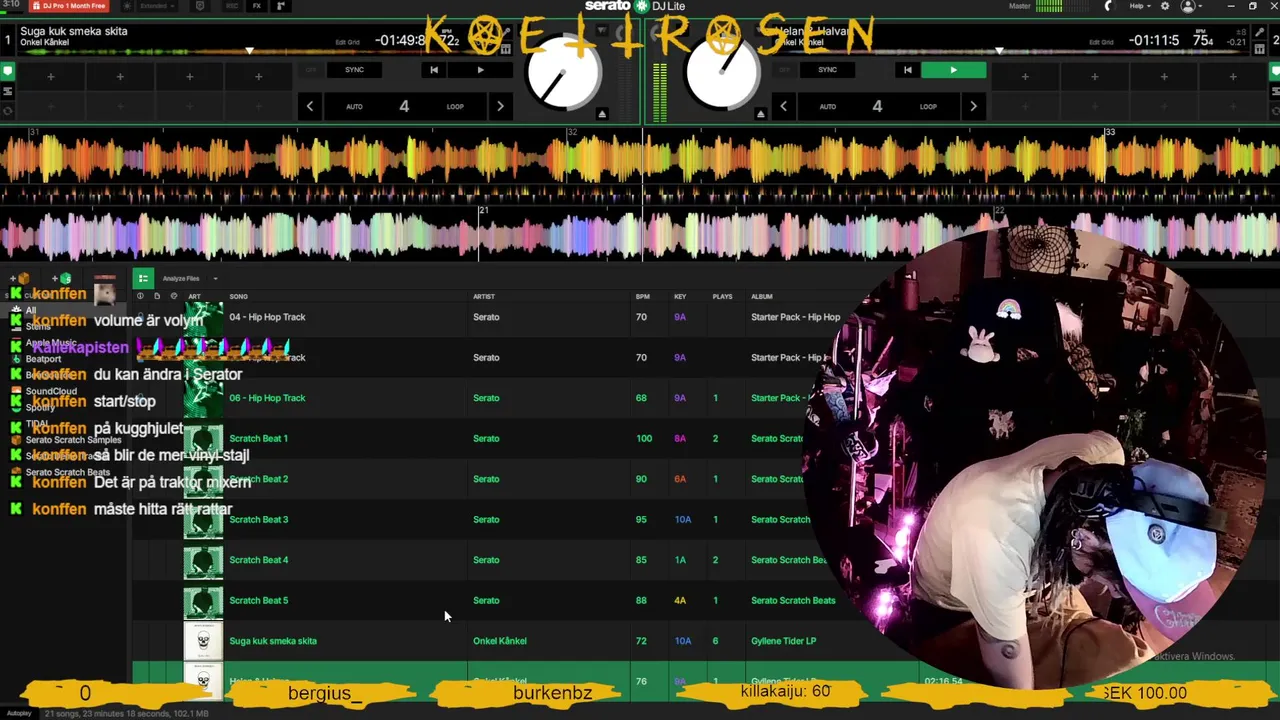Sort library by ALBUM column
This screenshot has width=1280, height=720.
[x=762, y=296]
